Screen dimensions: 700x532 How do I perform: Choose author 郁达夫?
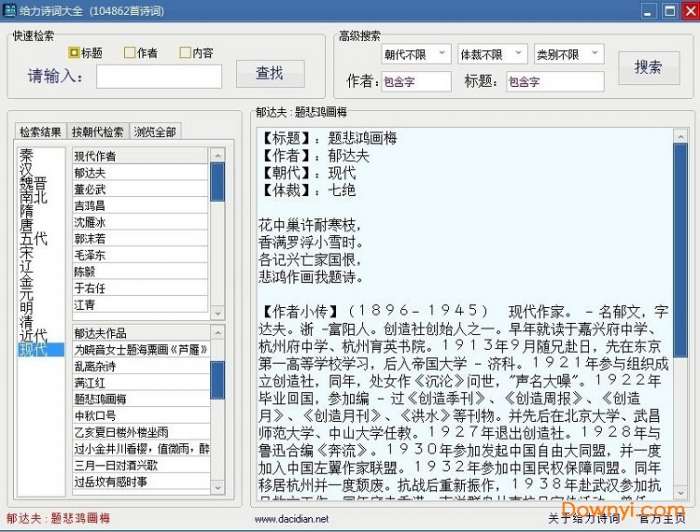pos(141,172)
